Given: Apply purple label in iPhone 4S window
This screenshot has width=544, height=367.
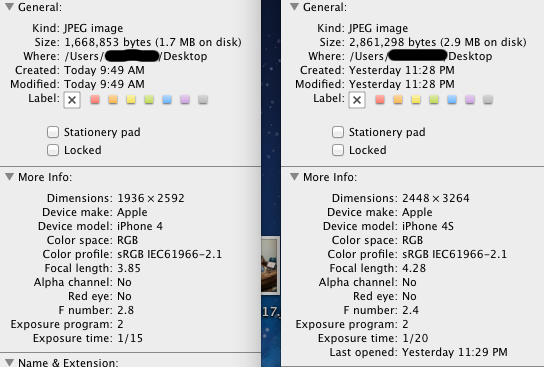Looking at the screenshot, I should [470, 100].
